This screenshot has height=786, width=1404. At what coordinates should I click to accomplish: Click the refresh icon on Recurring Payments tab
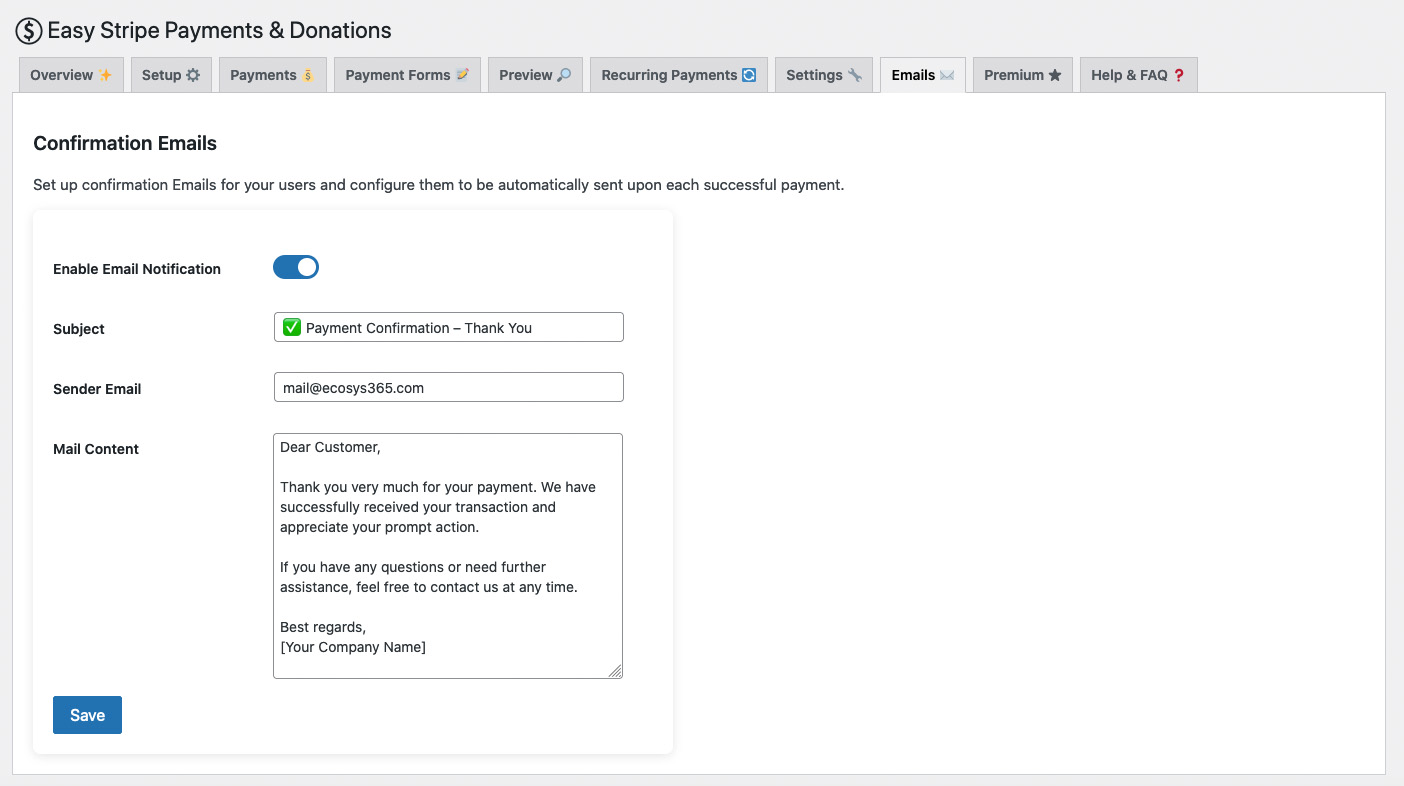[750, 74]
